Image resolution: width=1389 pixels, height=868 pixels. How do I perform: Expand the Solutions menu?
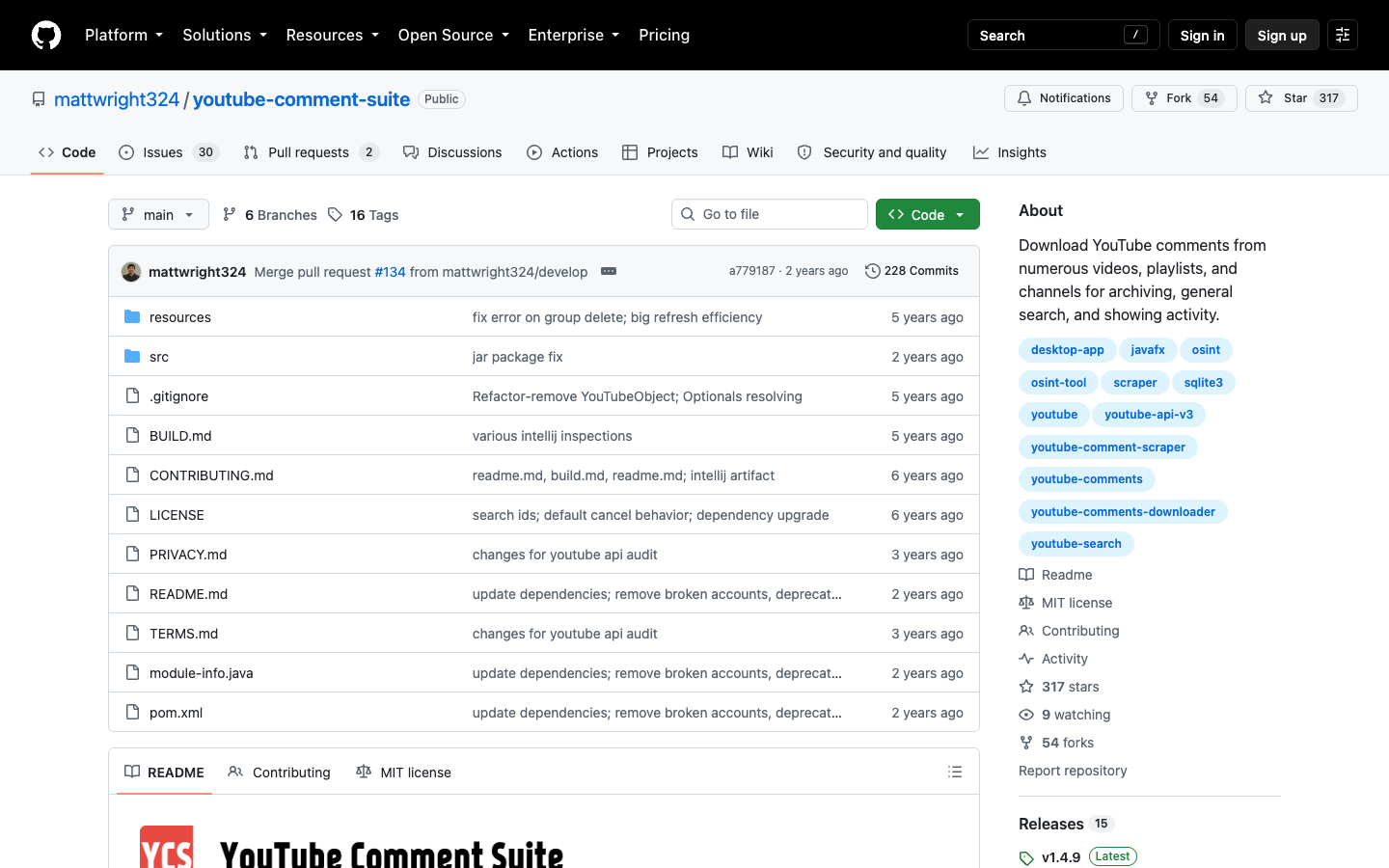pyautogui.click(x=225, y=35)
